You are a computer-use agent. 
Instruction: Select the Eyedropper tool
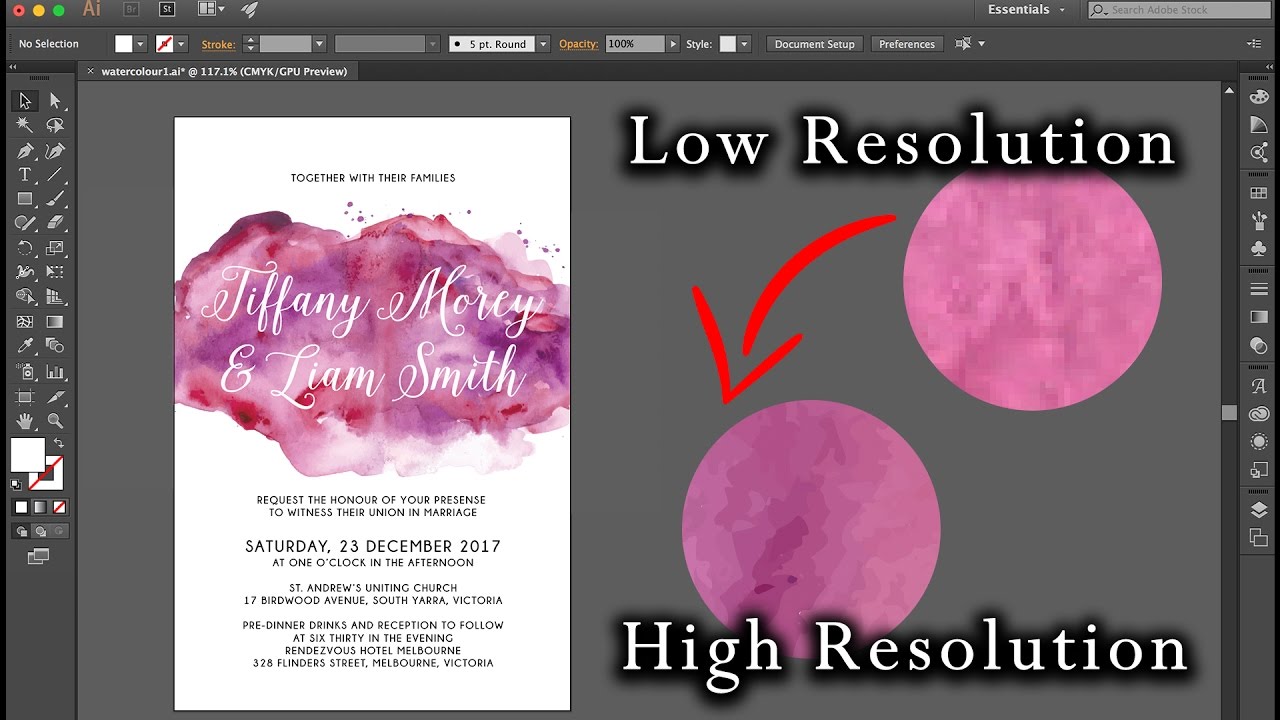[25, 346]
